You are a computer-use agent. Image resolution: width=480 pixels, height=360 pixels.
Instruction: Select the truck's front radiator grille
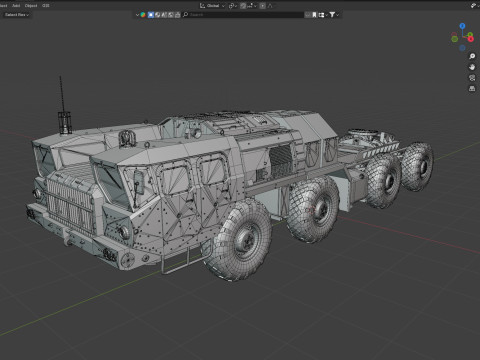click(x=70, y=205)
